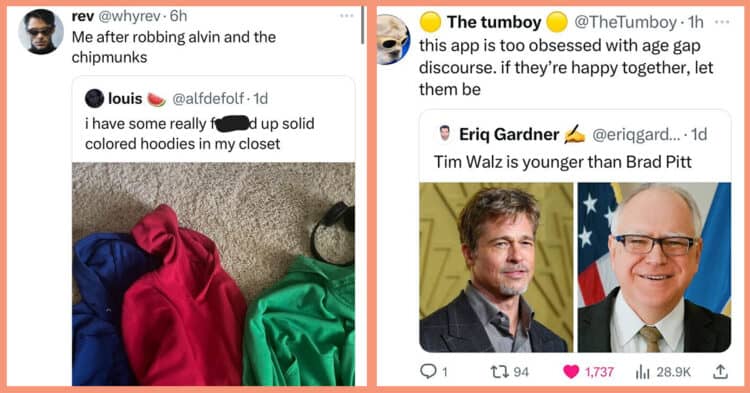Open more options on The tumboy's tweet

click(x=722, y=22)
